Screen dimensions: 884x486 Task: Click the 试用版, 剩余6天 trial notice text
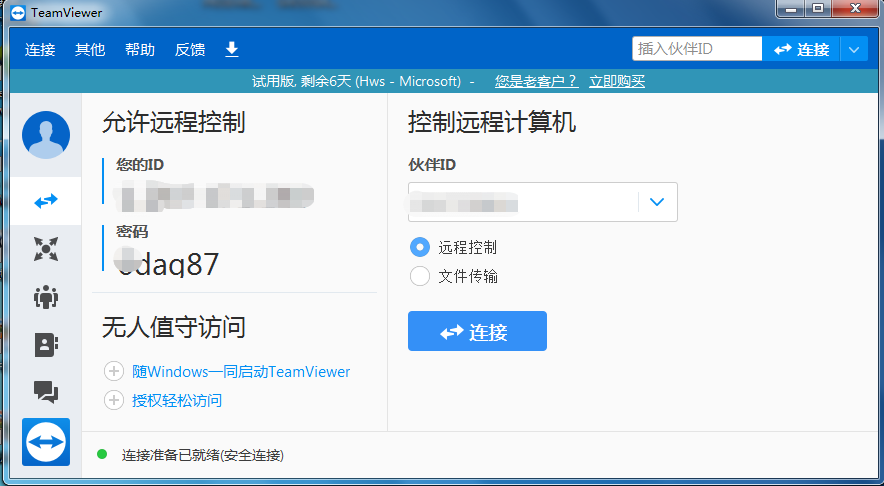(356, 81)
